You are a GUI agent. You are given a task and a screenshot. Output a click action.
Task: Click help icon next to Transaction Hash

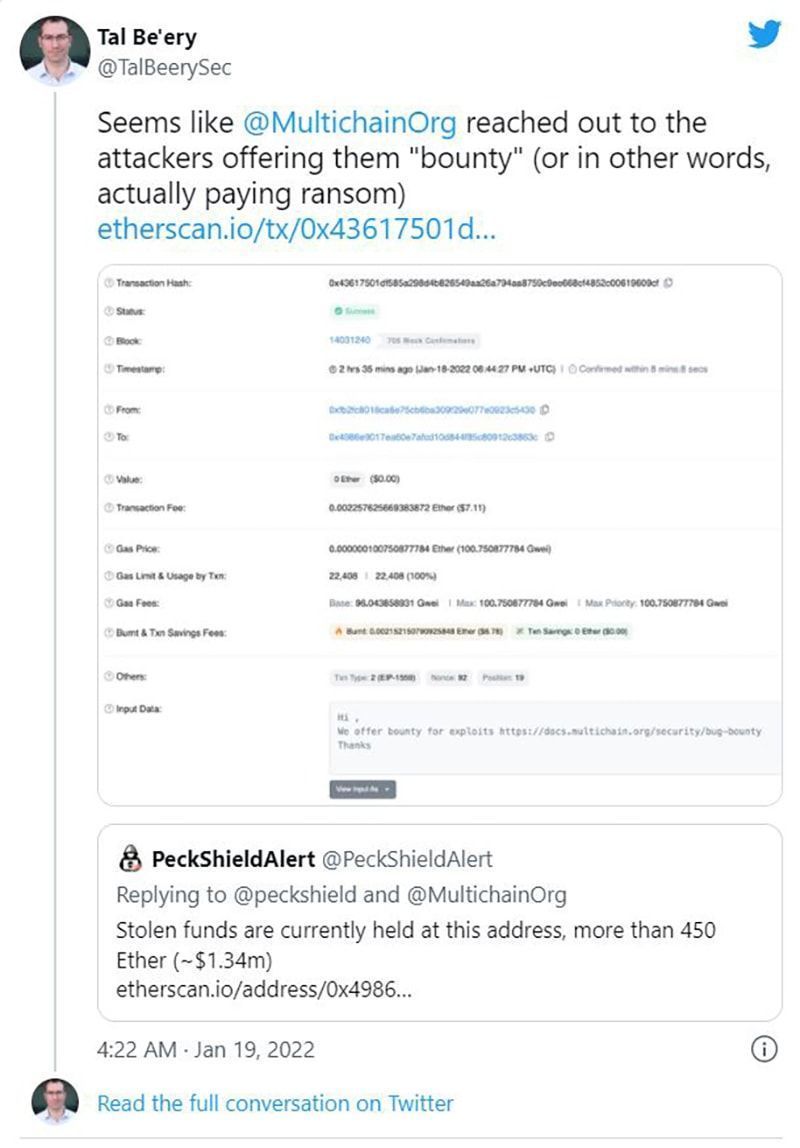click(108, 284)
